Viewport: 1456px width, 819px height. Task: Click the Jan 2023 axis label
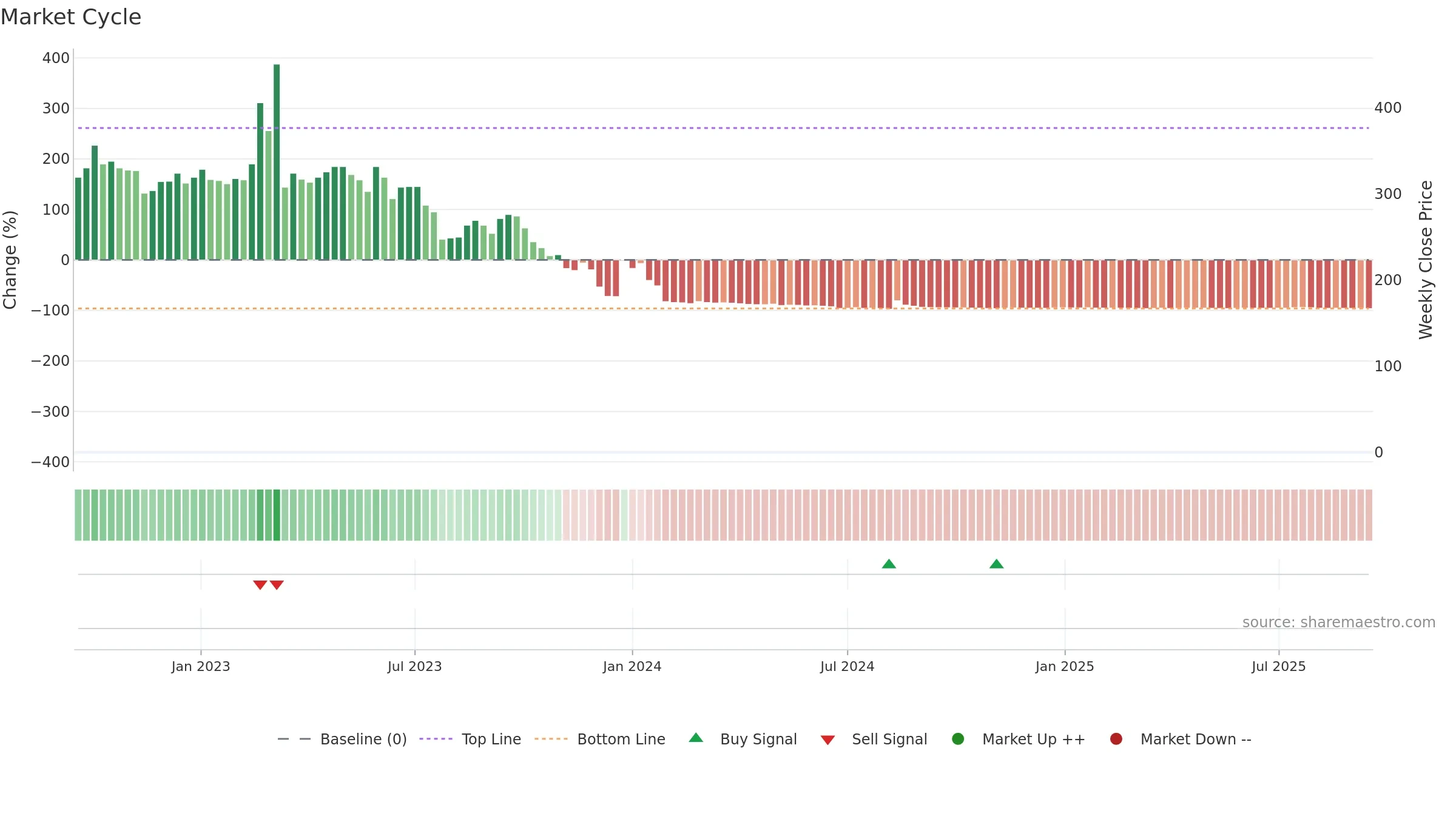(201, 667)
